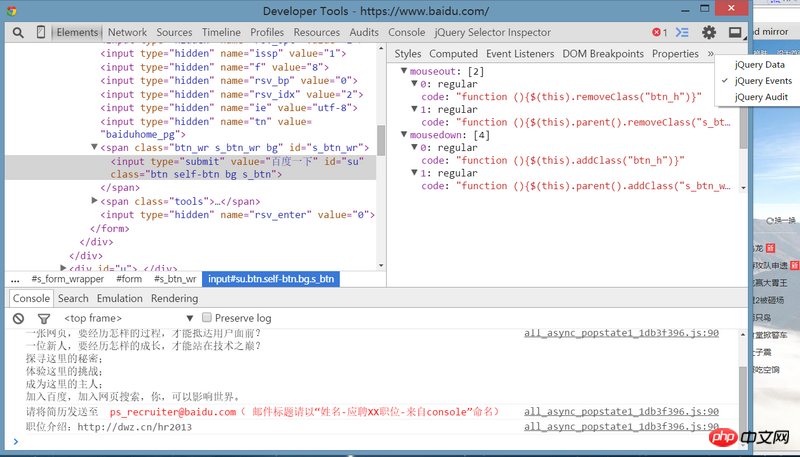
Task: Open DevTools settings gear
Action: [x=709, y=32]
